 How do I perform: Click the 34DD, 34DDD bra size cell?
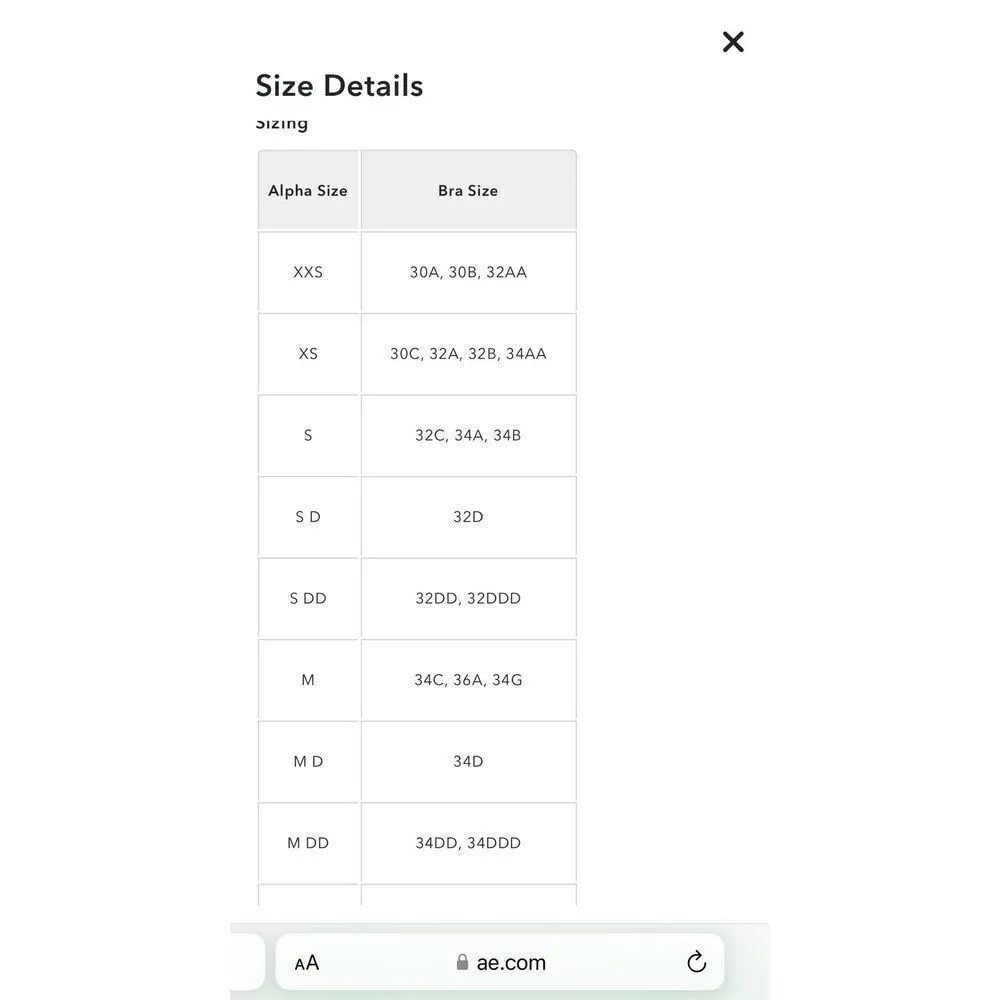(x=468, y=843)
